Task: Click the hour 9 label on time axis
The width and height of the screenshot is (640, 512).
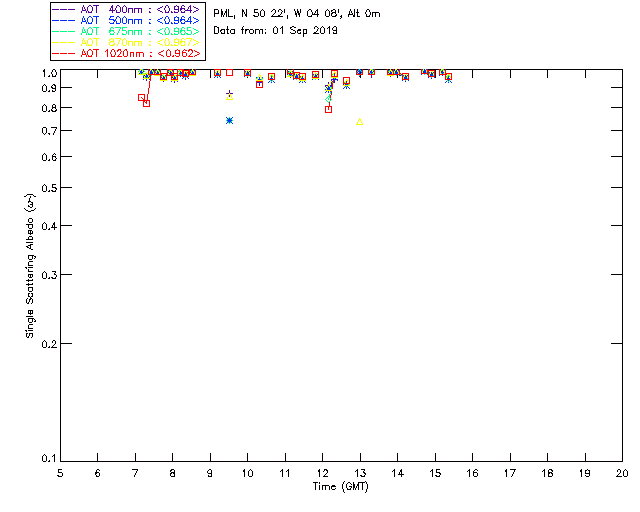Action: [210, 473]
